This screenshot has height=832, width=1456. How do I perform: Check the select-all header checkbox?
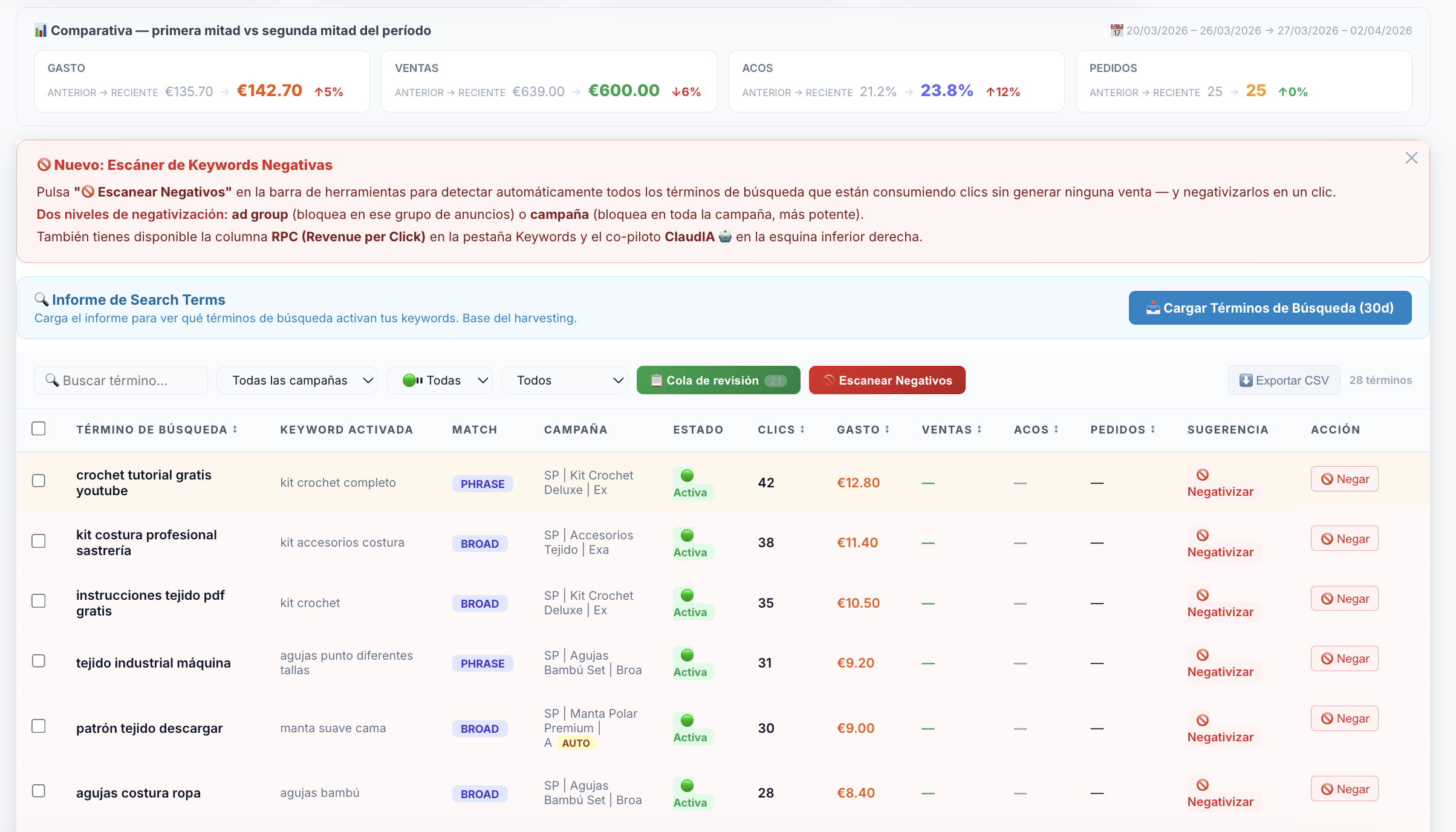39,429
